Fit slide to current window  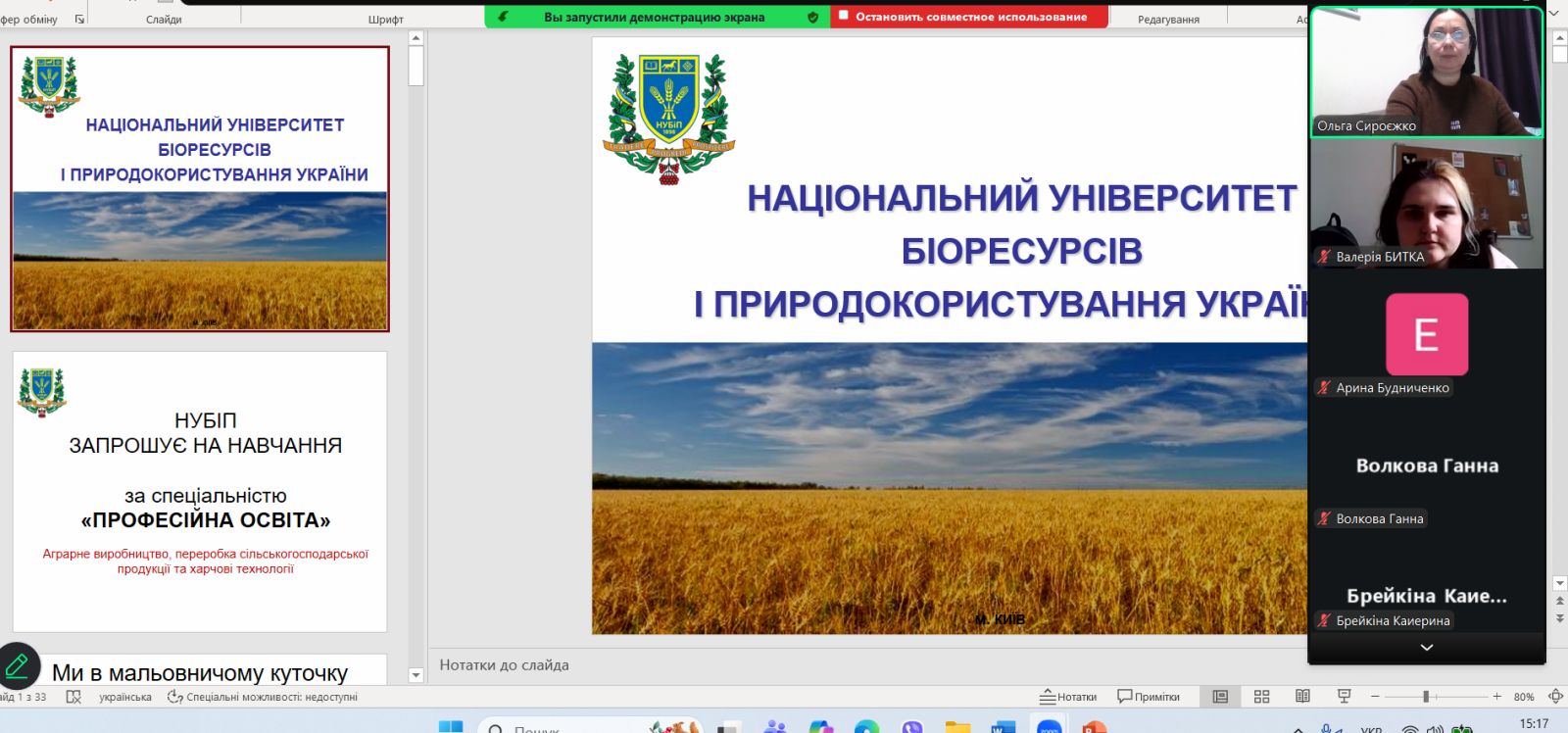tap(1555, 697)
